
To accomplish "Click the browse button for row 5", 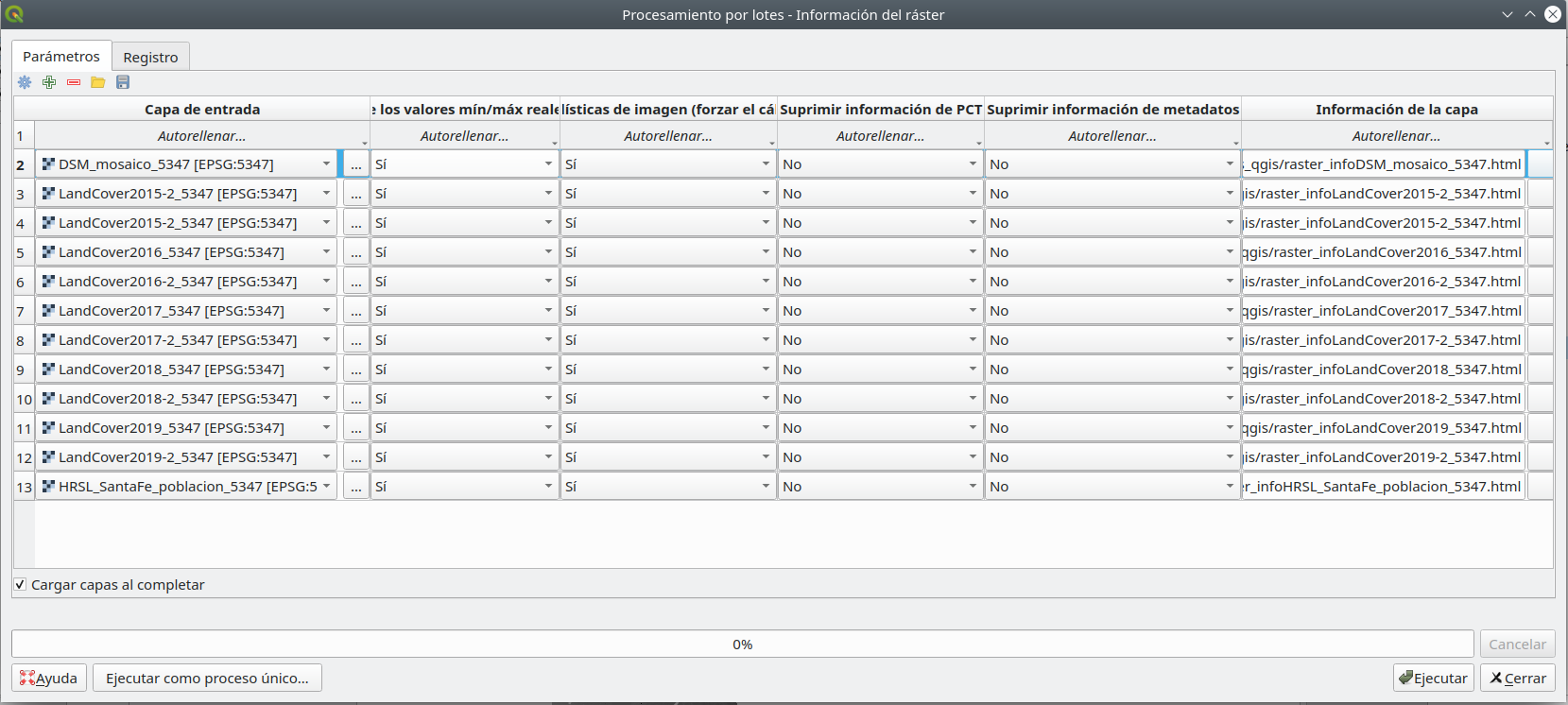I will coord(356,252).
